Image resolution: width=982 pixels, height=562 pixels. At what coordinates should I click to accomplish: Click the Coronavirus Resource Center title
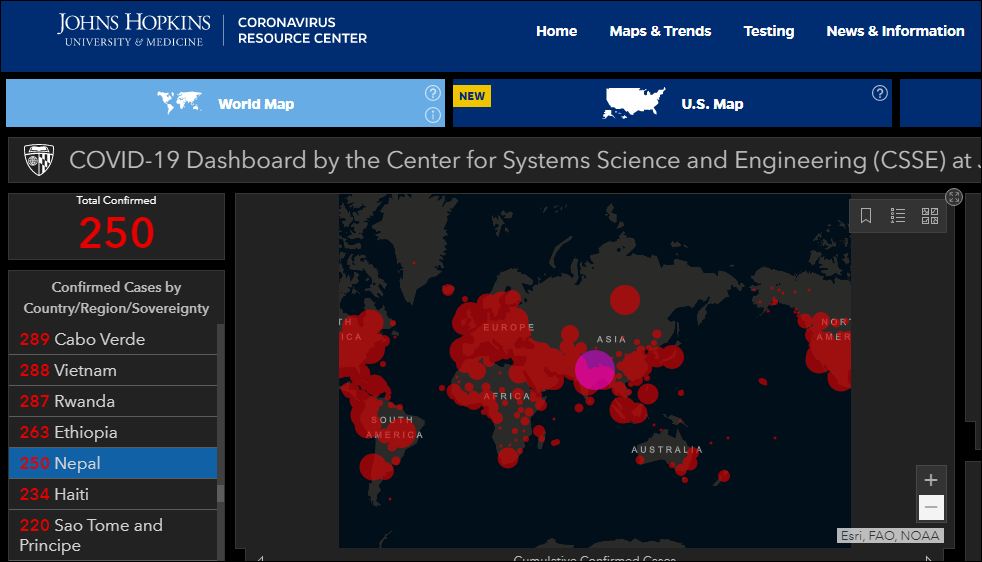pos(302,30)
